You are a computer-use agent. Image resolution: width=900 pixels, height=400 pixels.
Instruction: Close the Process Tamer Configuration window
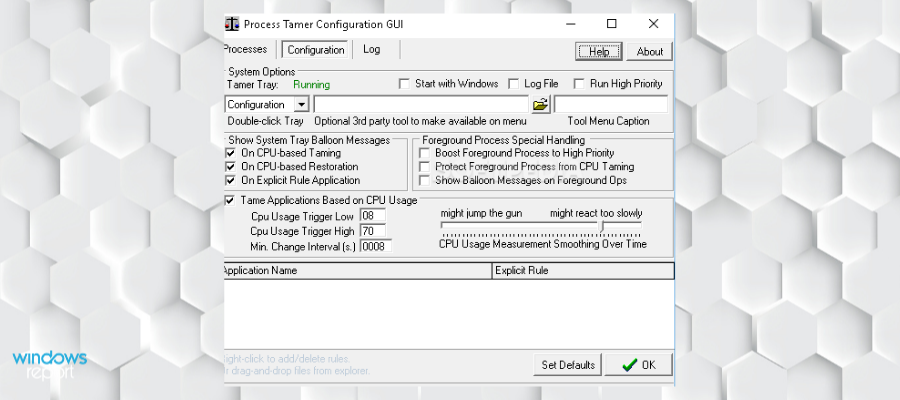click(x=653, y=24)
